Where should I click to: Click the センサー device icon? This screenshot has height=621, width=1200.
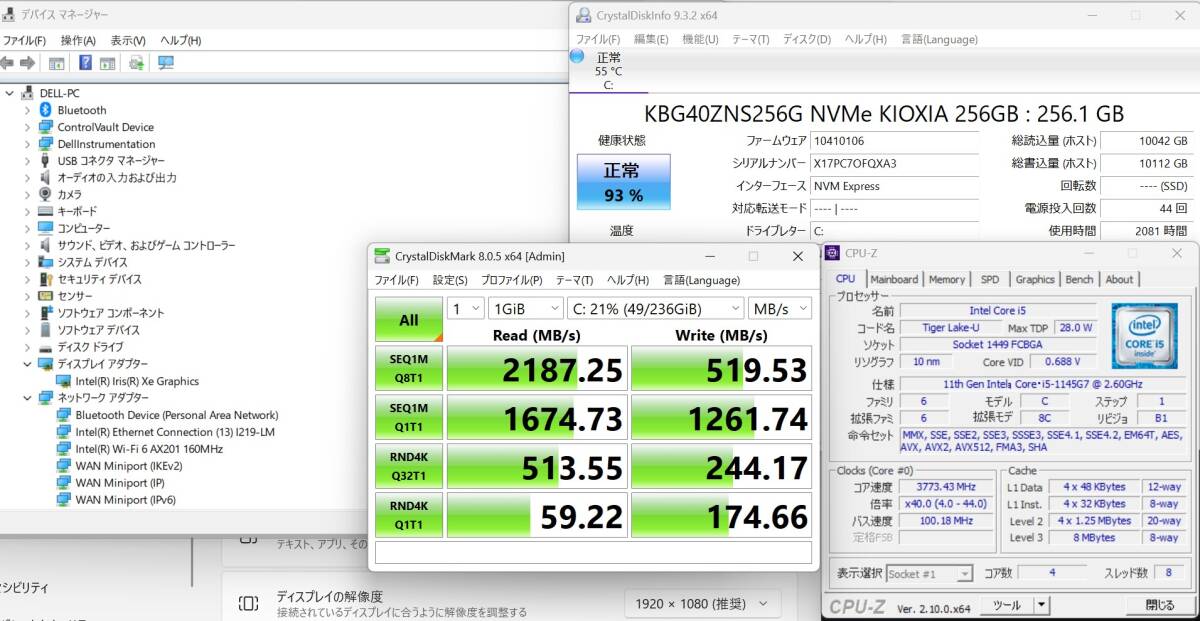45,297
